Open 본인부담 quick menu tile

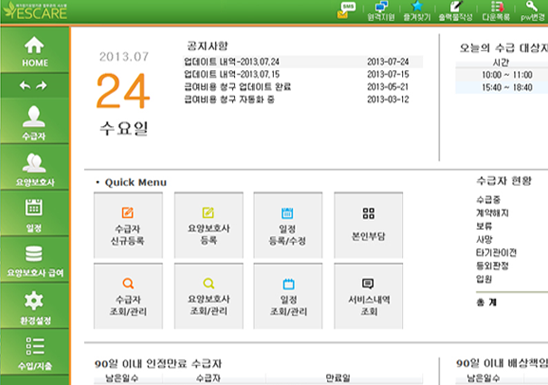pyautogui.click(x=368, y=225)
